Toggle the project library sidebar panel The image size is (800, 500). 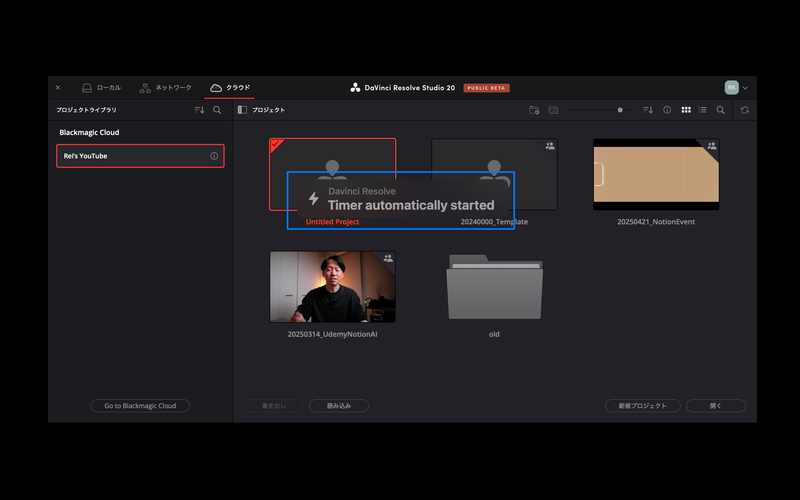coord(242,110)
